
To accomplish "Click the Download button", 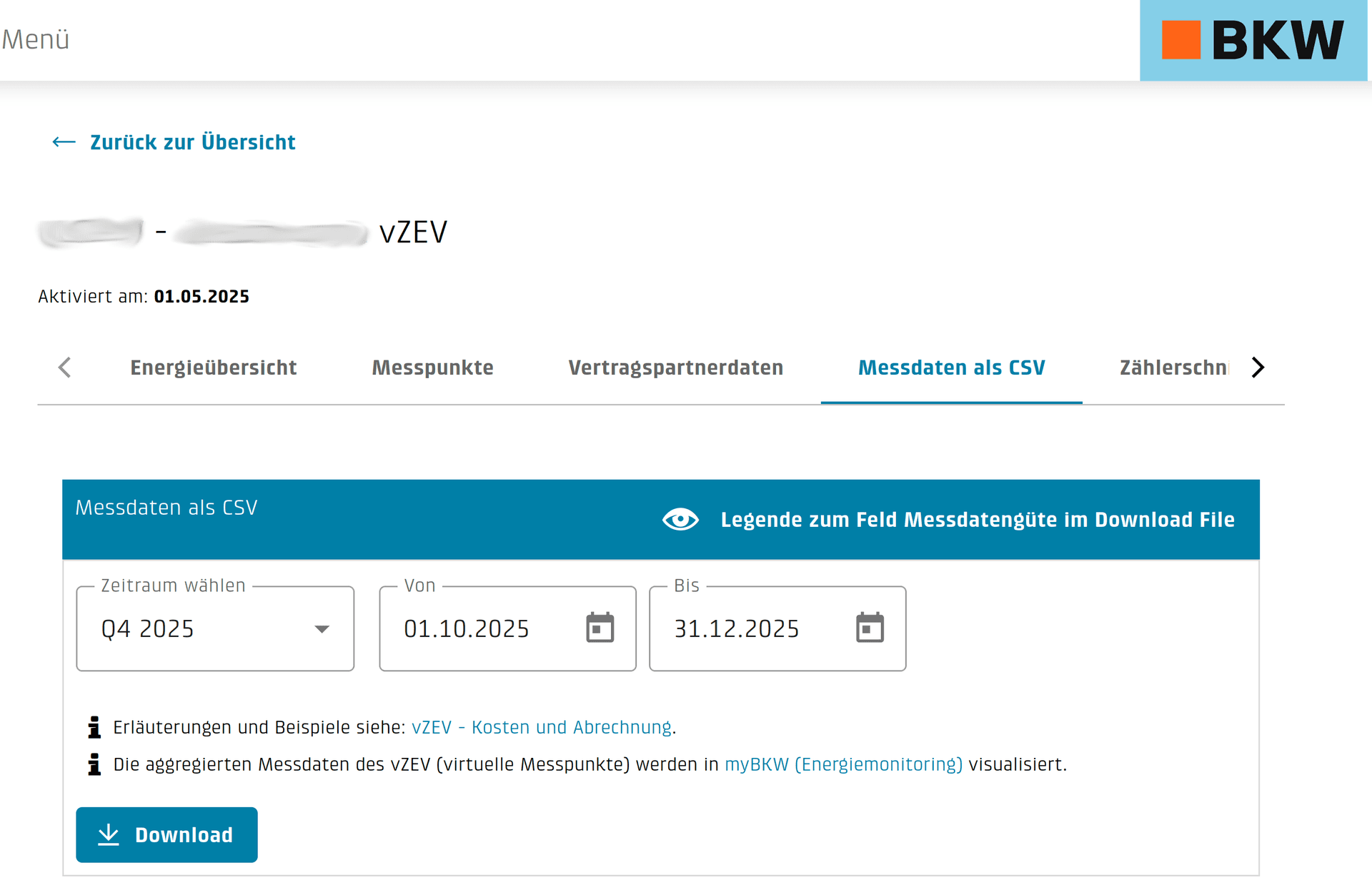I will click(166, 835).
